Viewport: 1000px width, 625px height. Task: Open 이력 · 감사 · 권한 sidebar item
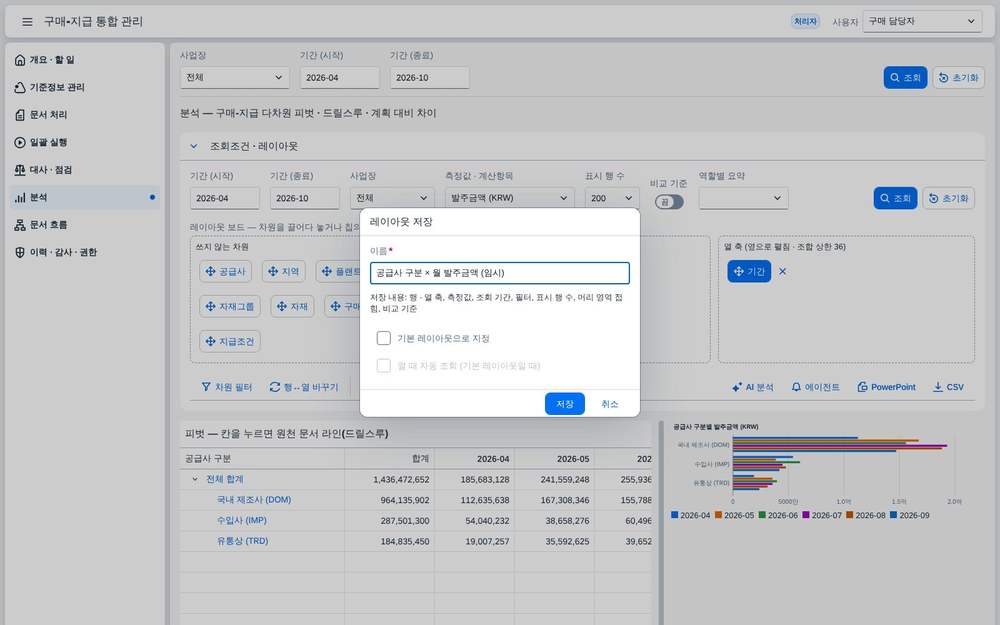[x=85, y=252]
